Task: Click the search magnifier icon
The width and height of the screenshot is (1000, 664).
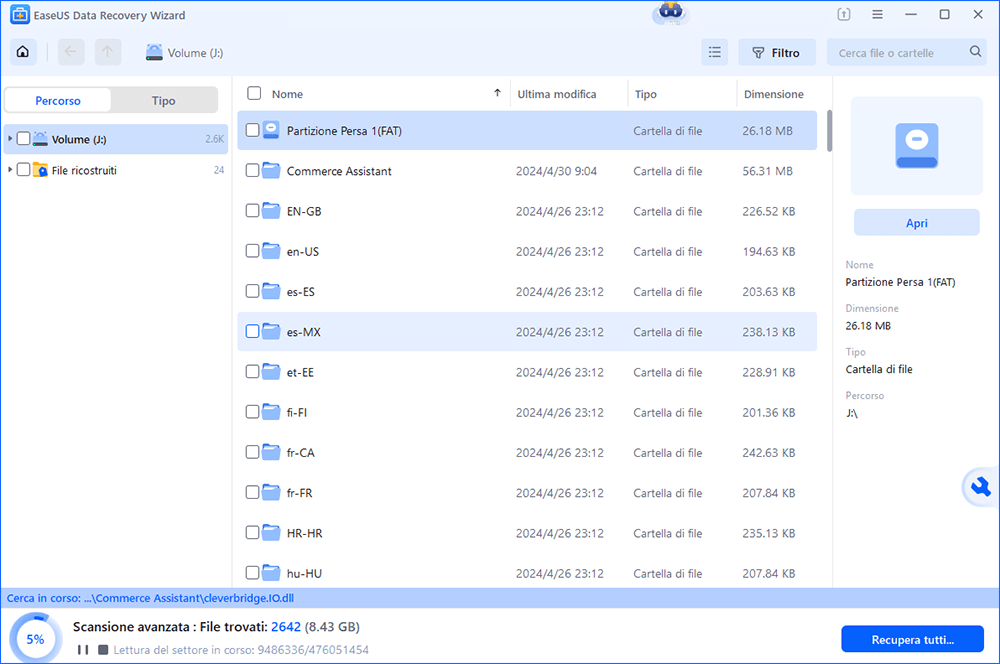Action: point(975,52)
